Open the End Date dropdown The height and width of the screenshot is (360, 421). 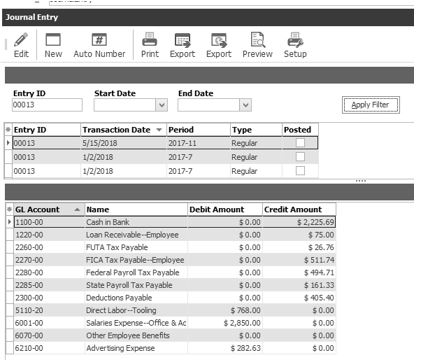coord(246,105)
